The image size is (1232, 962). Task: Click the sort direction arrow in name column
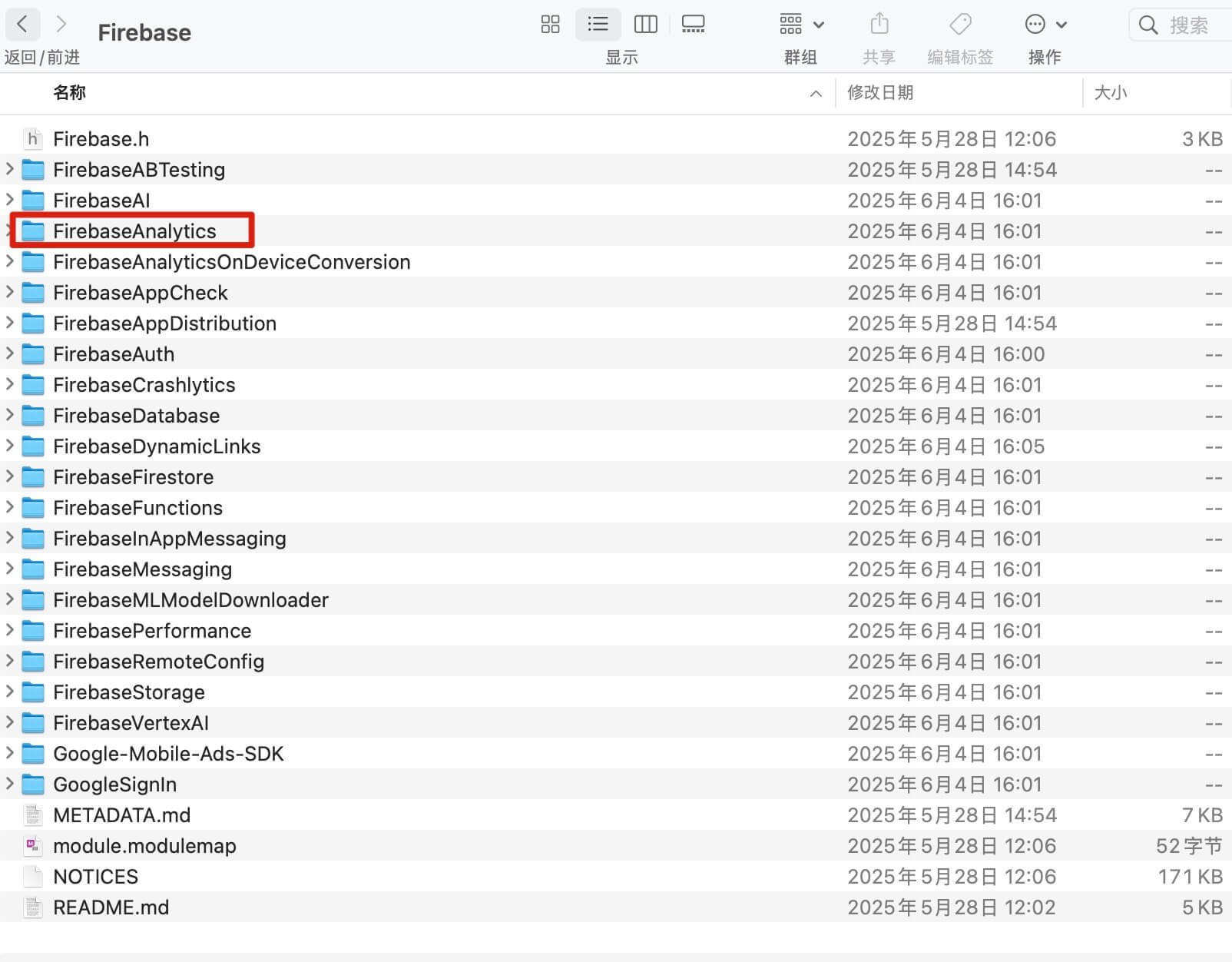pos(816,94)
